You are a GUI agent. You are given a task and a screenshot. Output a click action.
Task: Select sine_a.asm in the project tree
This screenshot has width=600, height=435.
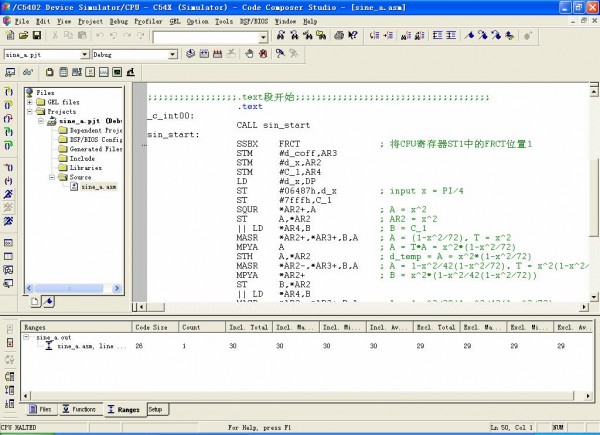tap(99, 186)
